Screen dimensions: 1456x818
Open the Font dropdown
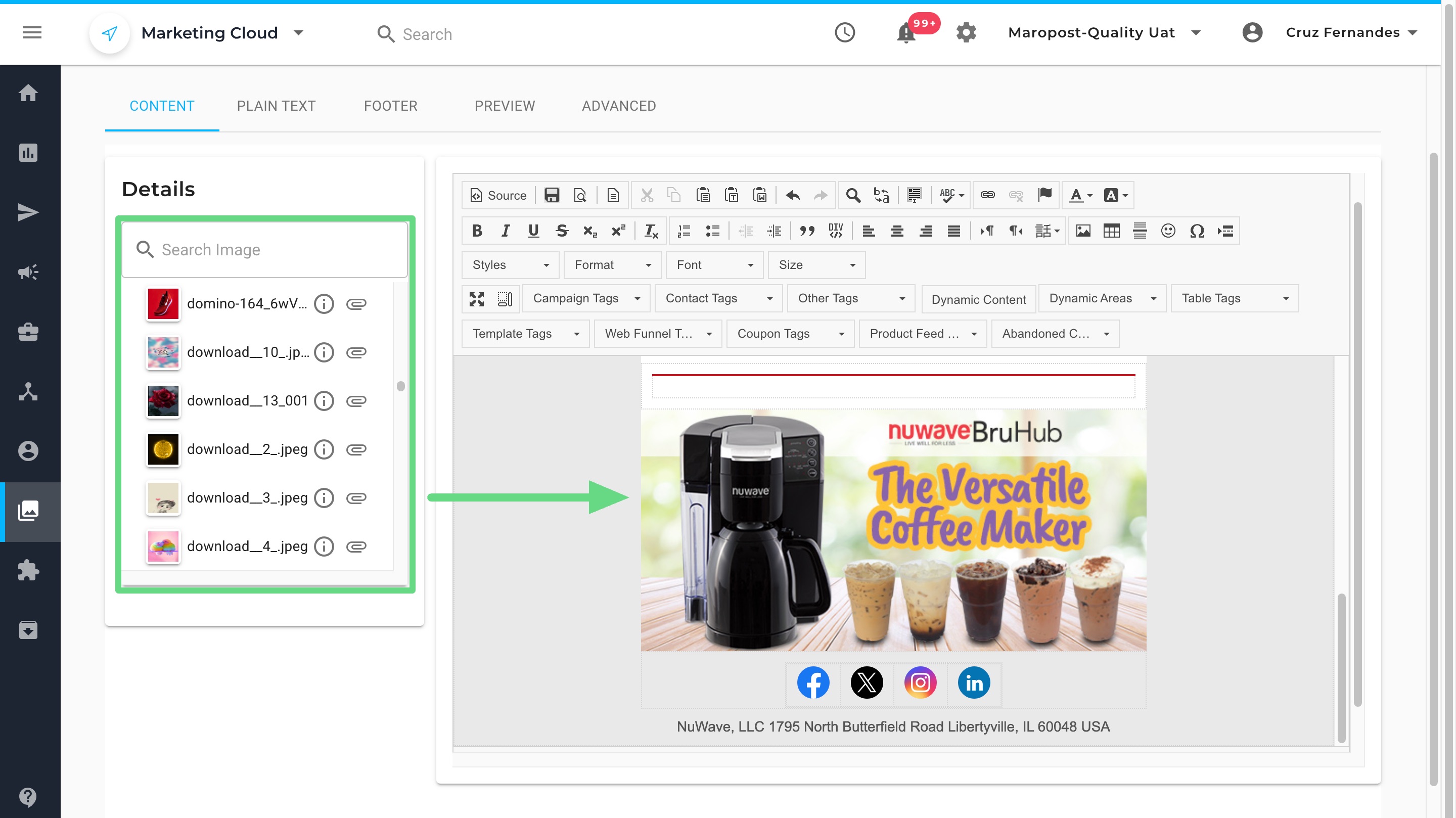tap(714, 264)
